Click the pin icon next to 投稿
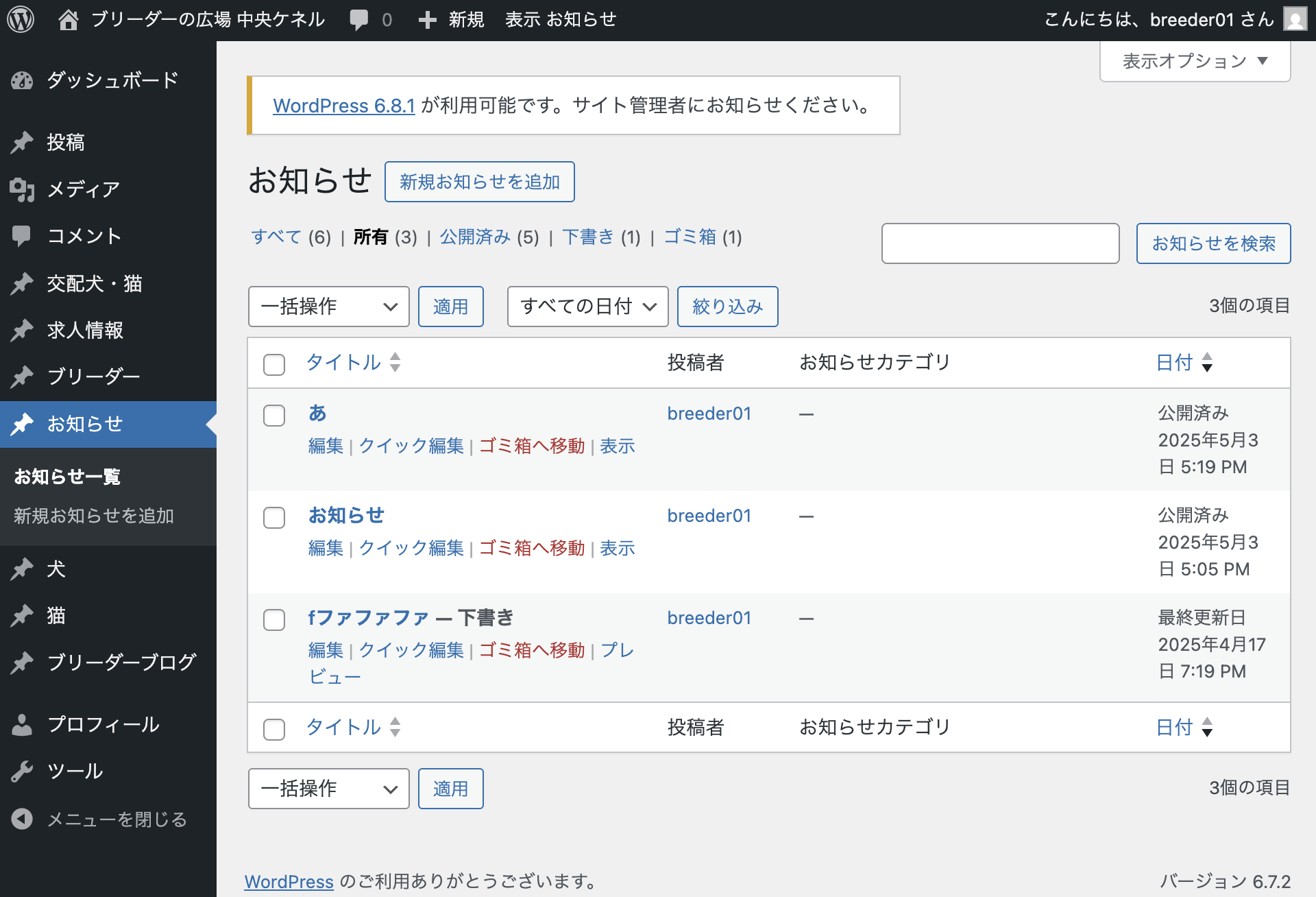 pyautogui.click(x=22, y=143)
